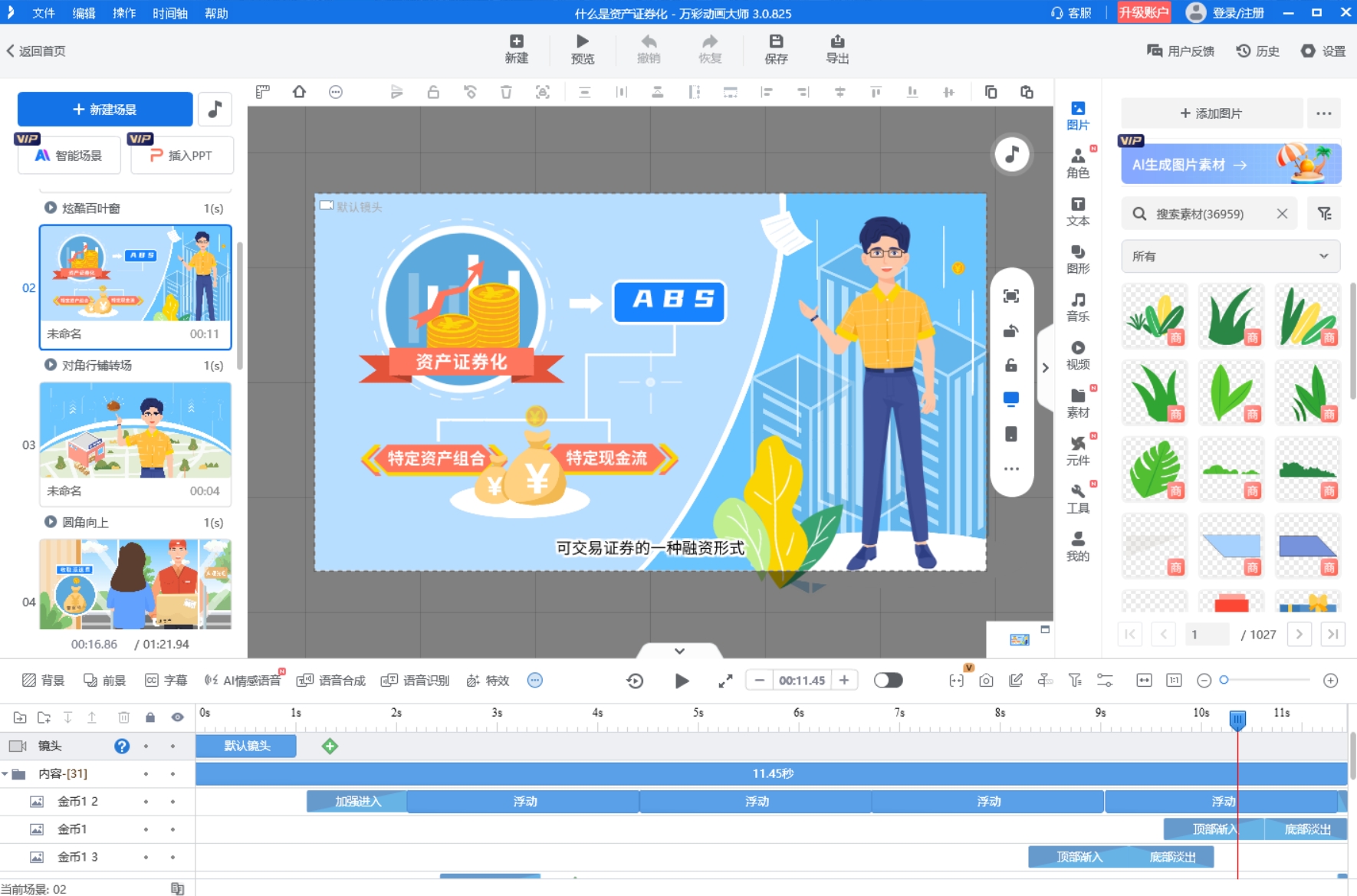Toggle eye visibility icon in timeline header
Image resolution: width=1357 pixels, height=896 pixels.
(177, 717)
